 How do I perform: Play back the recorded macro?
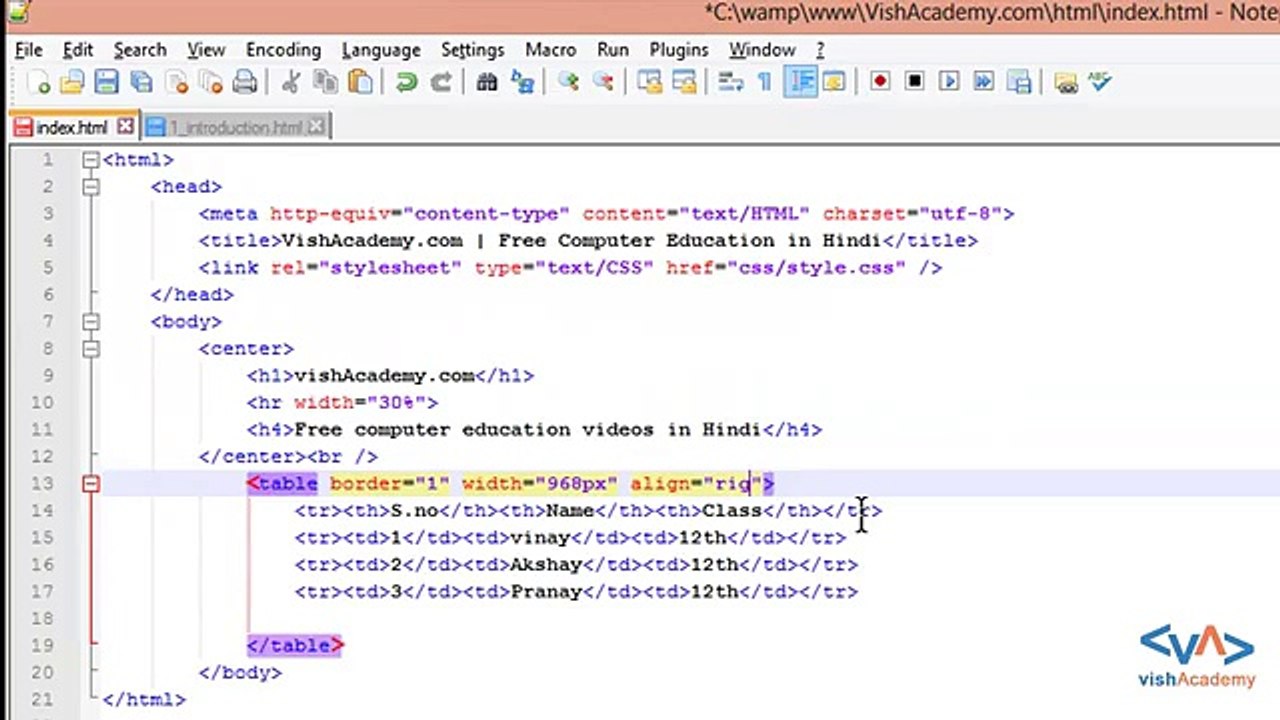coord(949,82)
